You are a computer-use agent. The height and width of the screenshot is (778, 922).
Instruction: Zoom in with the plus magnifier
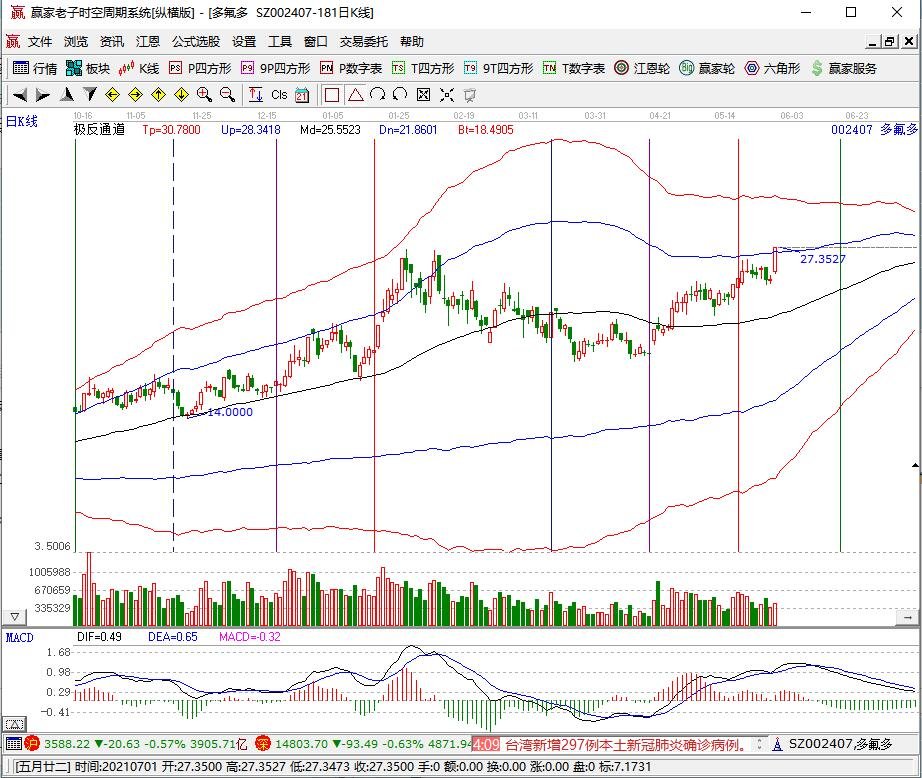204,95
